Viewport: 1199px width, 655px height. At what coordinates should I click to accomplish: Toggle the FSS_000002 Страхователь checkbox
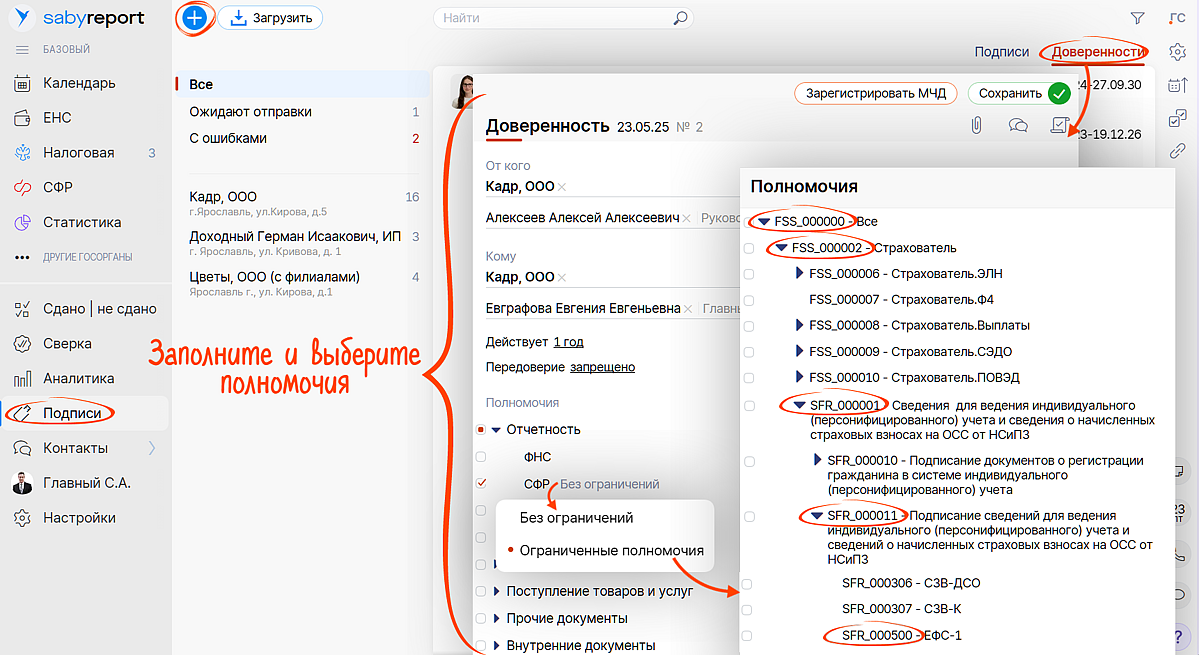point(748,247)
